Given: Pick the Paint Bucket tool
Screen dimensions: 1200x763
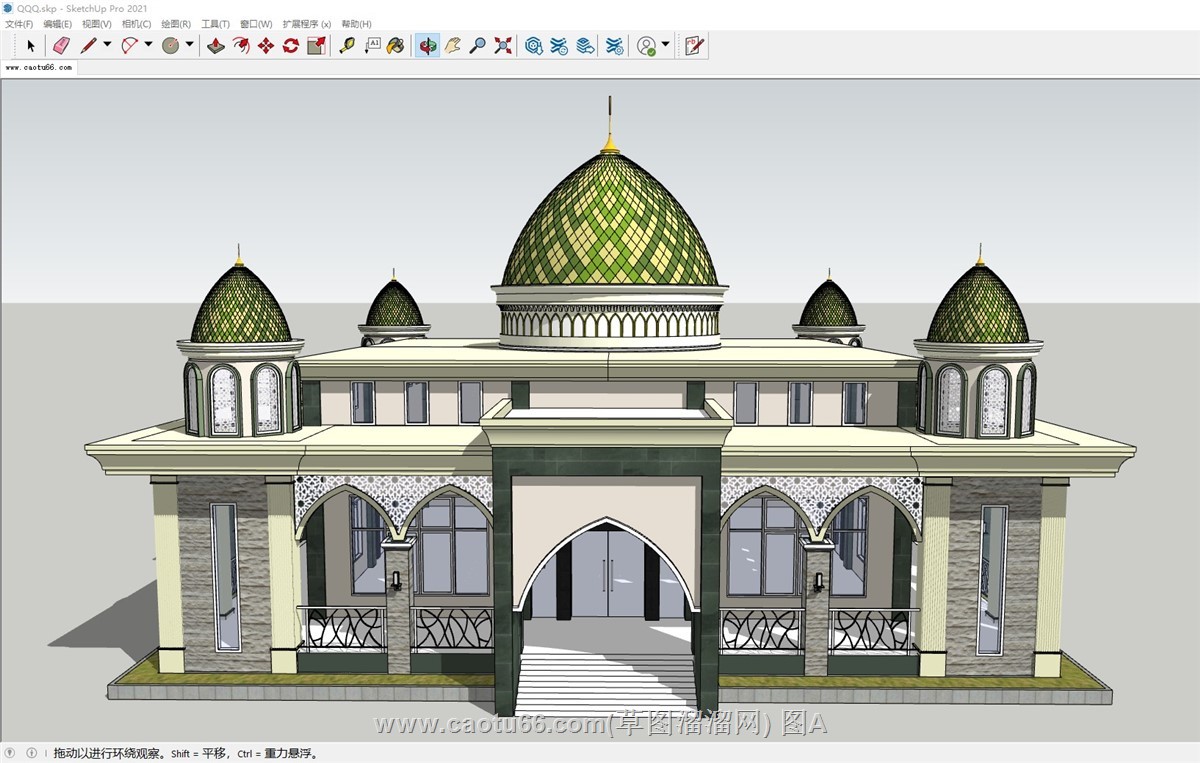Looking at the screenshot, I should (396, 45).
